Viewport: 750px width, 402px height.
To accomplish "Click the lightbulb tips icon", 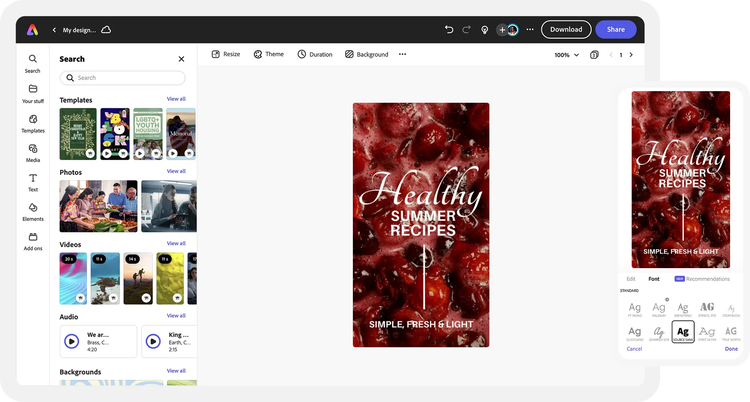I will [485, 30].
